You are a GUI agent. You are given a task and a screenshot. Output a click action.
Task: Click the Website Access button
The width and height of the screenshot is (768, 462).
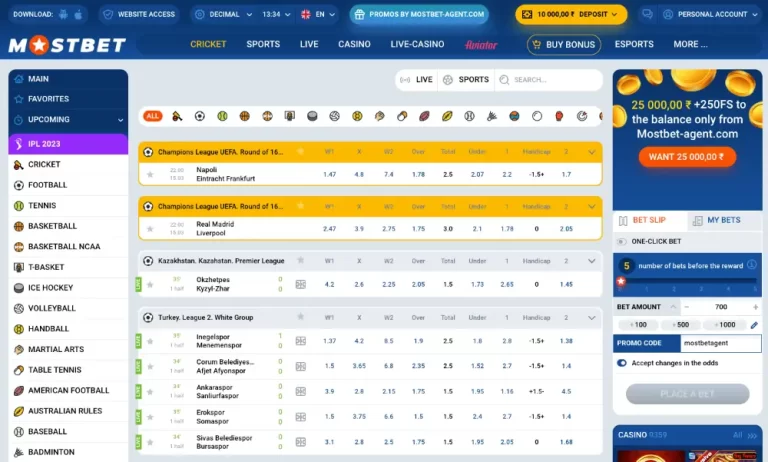pos(139,14)
